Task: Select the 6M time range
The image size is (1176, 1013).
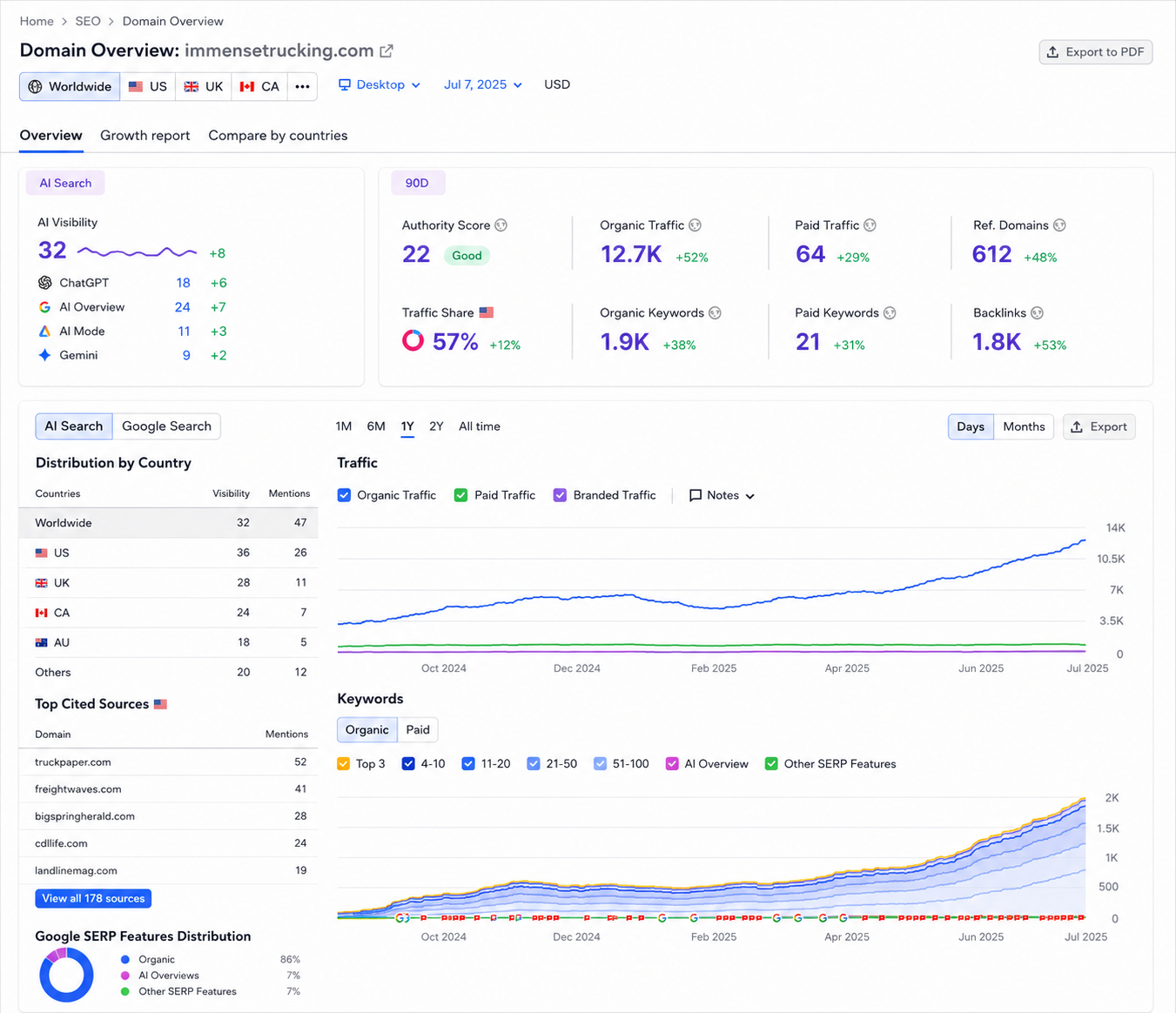Action: (376, 426)
